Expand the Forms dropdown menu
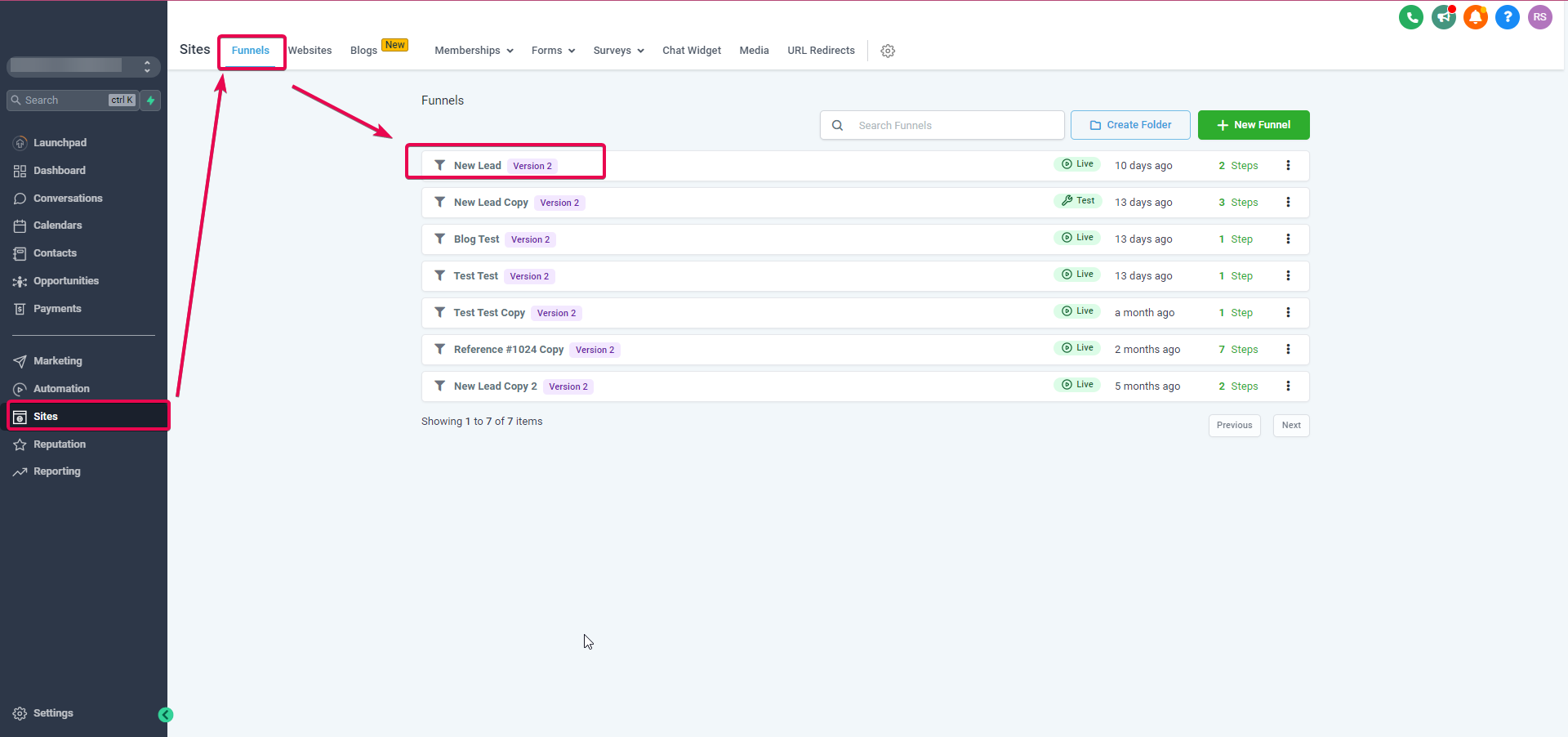This screenshot has width=1568, height=737. click(553, 51)
